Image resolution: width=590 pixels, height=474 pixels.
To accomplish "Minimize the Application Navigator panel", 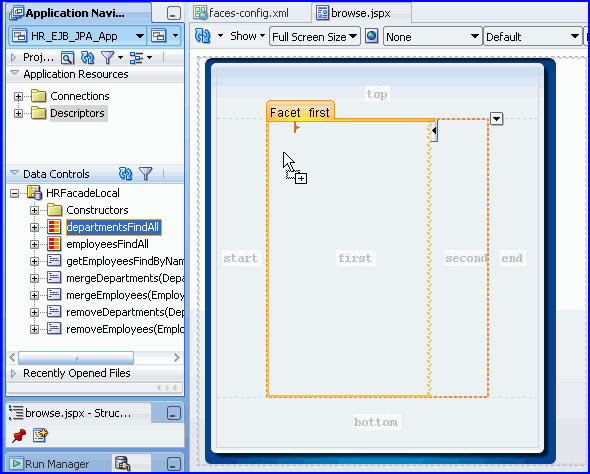I will (173, 14).
